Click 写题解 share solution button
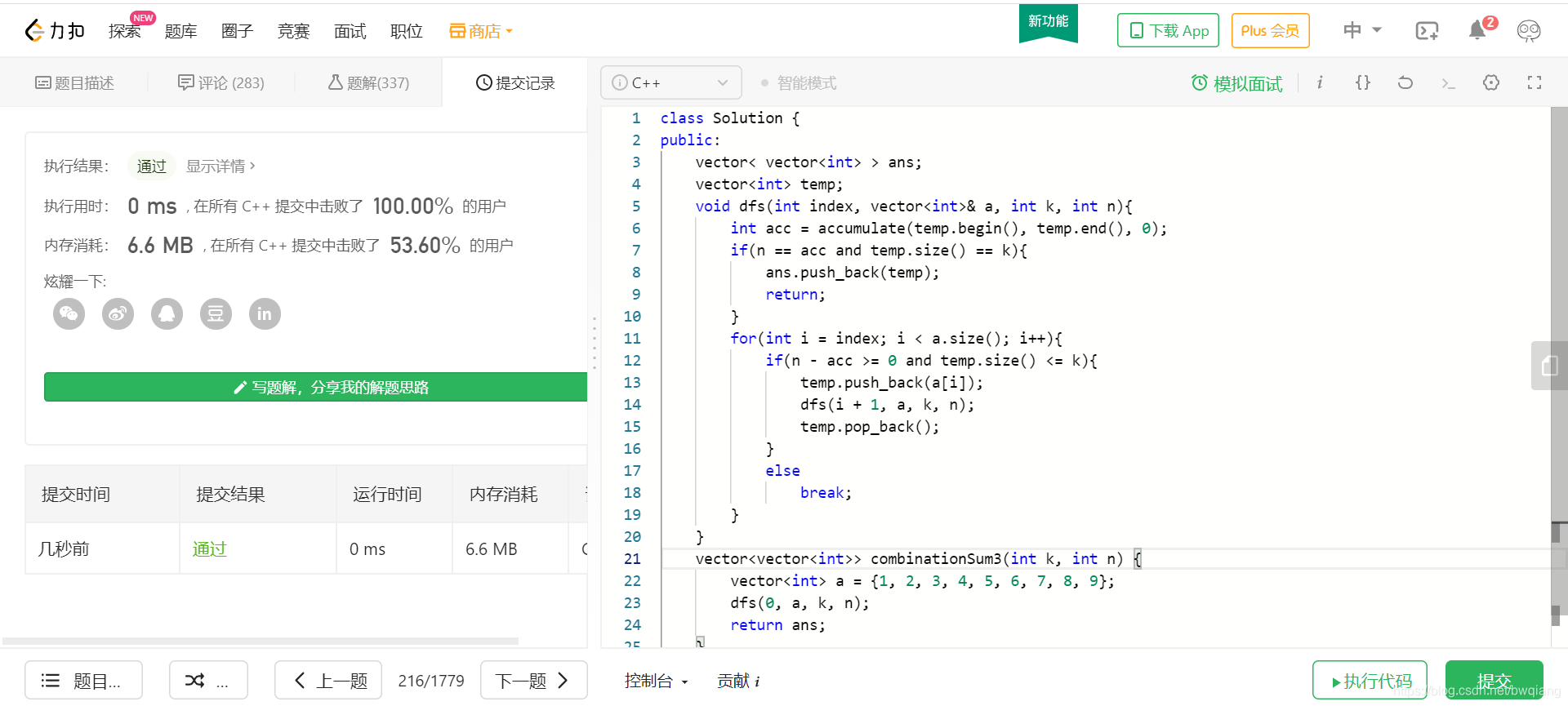The image size is (1568, 706). click(315, 387)
